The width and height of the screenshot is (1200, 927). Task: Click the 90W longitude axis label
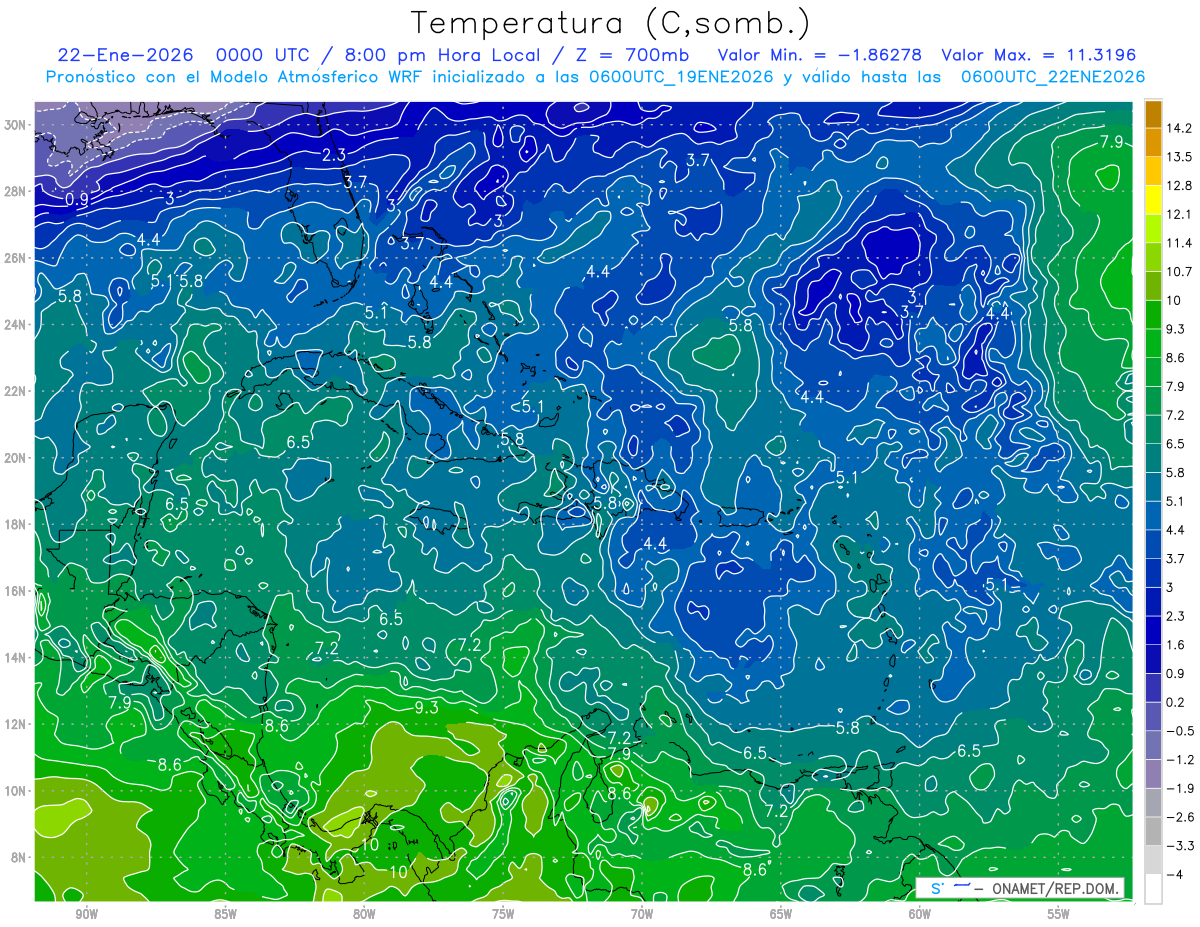pyautogui.click(x=86, y=914)
